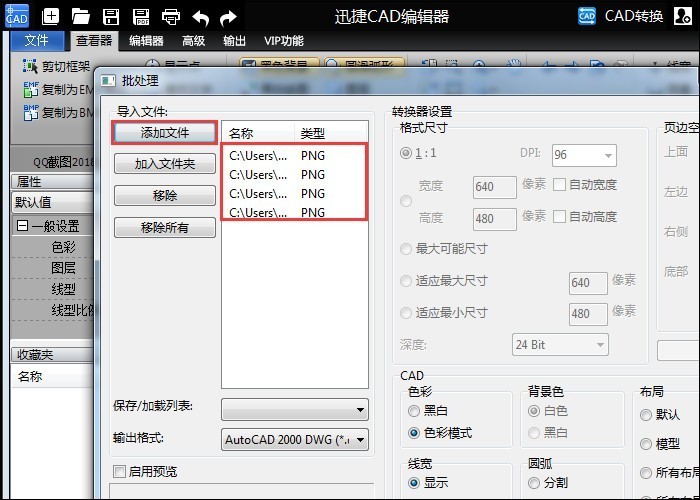This screenshot has height=500, width=700.
Task: Click the 类型 column header
Action: [x=330, y=133]
